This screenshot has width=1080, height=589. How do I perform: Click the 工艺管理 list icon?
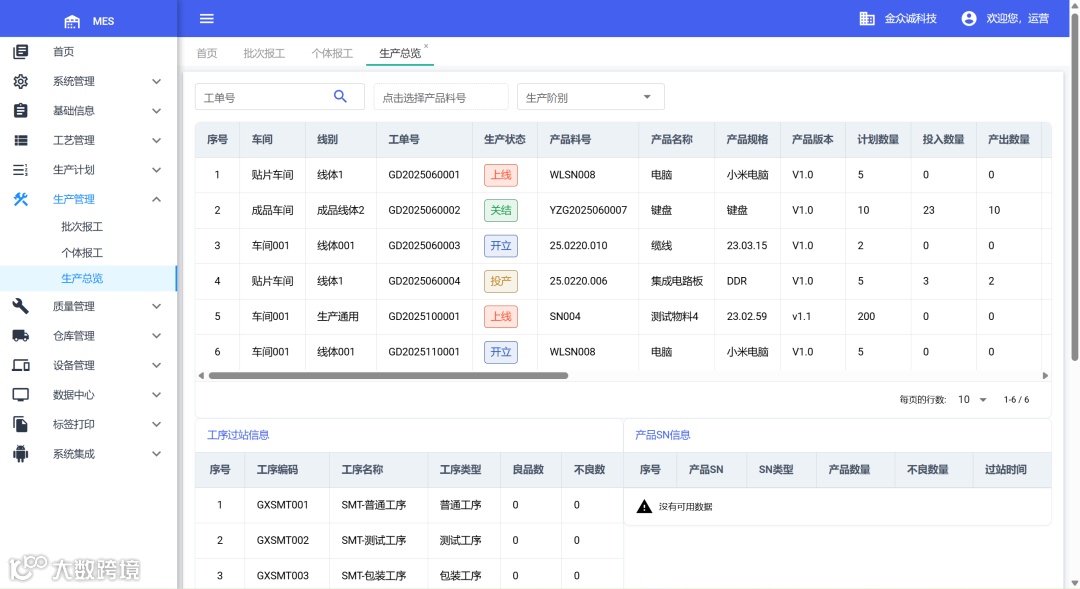coord(21,141)
